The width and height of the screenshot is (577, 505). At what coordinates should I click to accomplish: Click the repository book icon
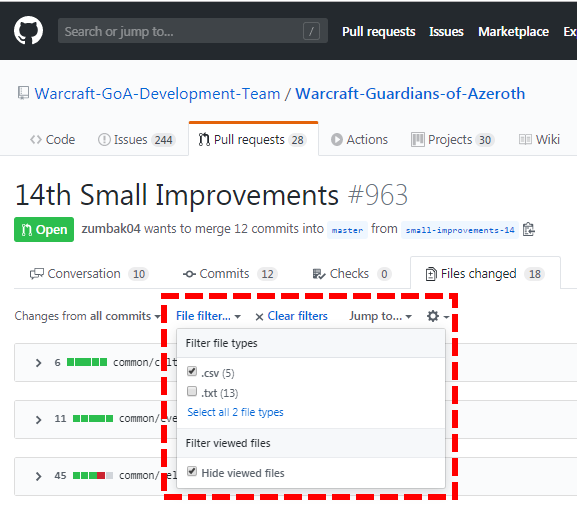point(23,93)
